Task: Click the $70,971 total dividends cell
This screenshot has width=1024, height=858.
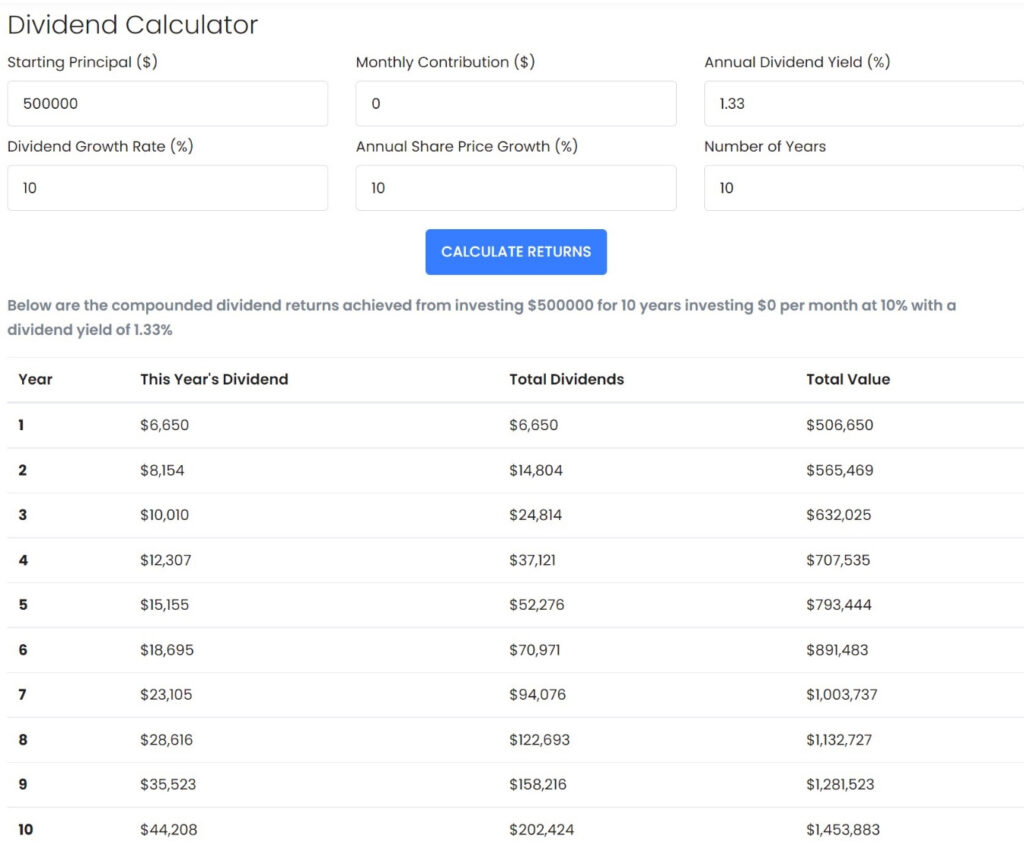Action: click(535, 650)
